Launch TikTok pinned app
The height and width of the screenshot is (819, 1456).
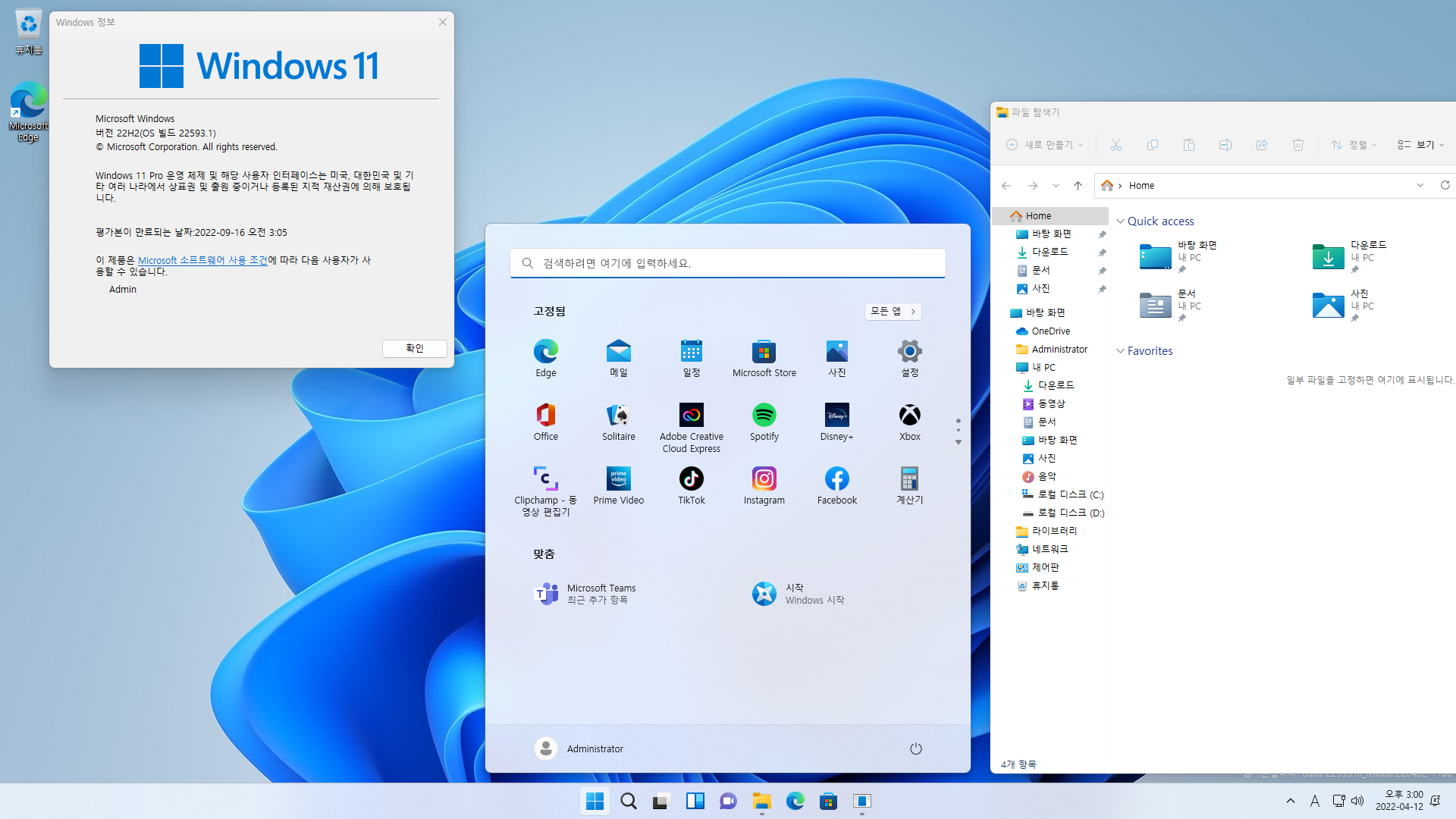691,479
